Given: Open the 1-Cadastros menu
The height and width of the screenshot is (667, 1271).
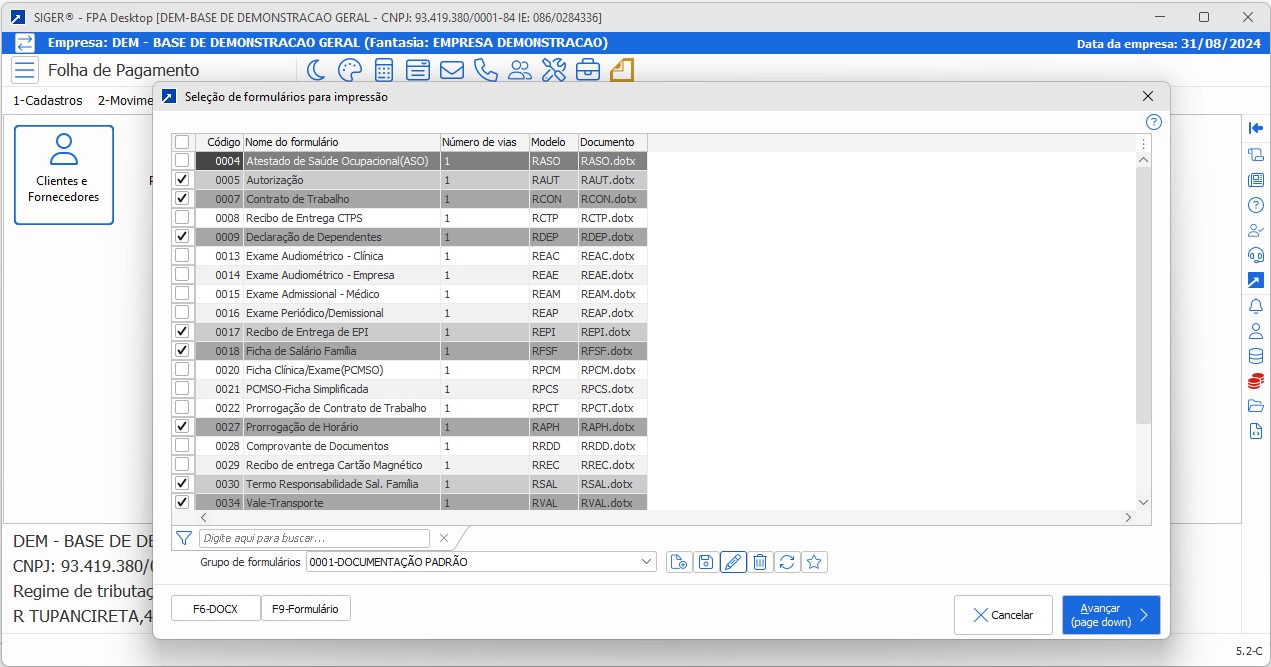Looking at the screenshot, I should point(48,100).
